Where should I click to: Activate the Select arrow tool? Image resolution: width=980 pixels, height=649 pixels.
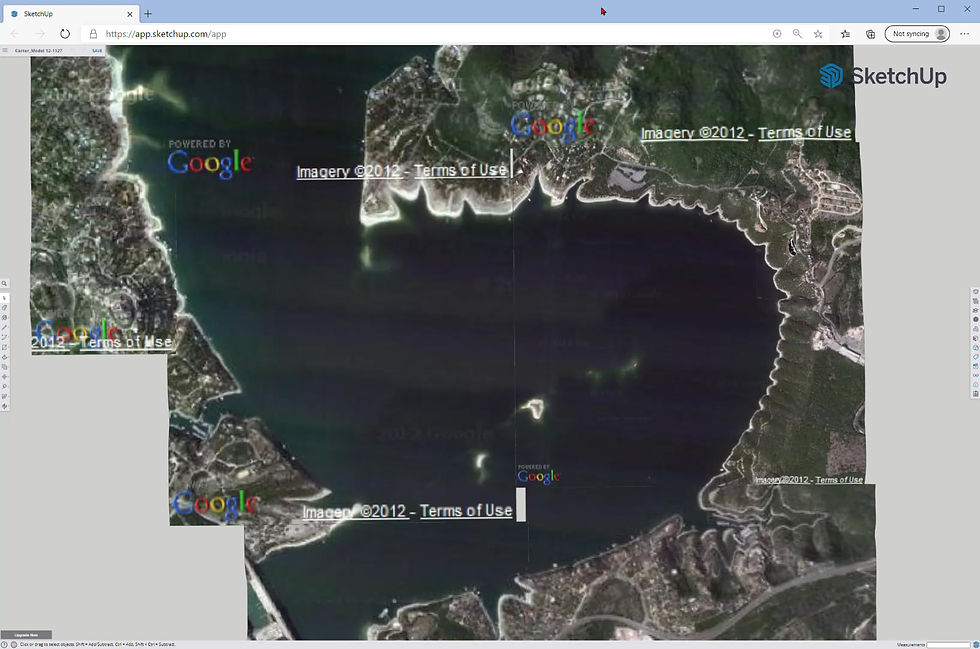[4, 298]
